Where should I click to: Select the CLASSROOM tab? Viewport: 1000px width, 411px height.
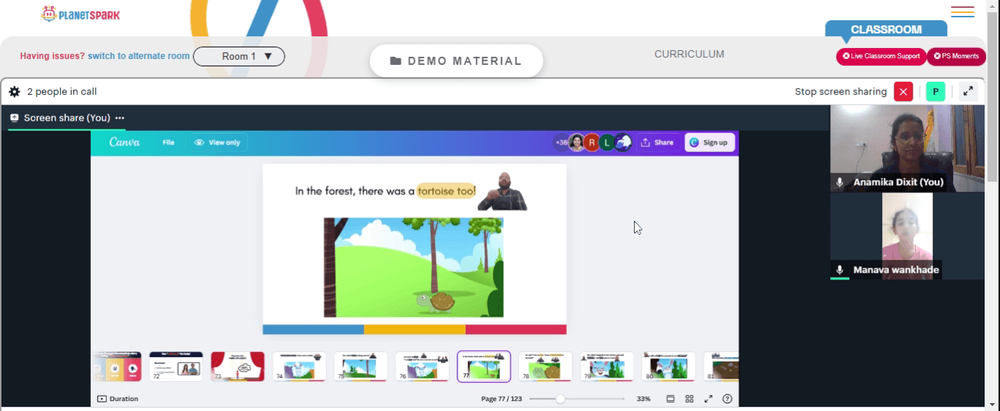click(x=886, y=29)
